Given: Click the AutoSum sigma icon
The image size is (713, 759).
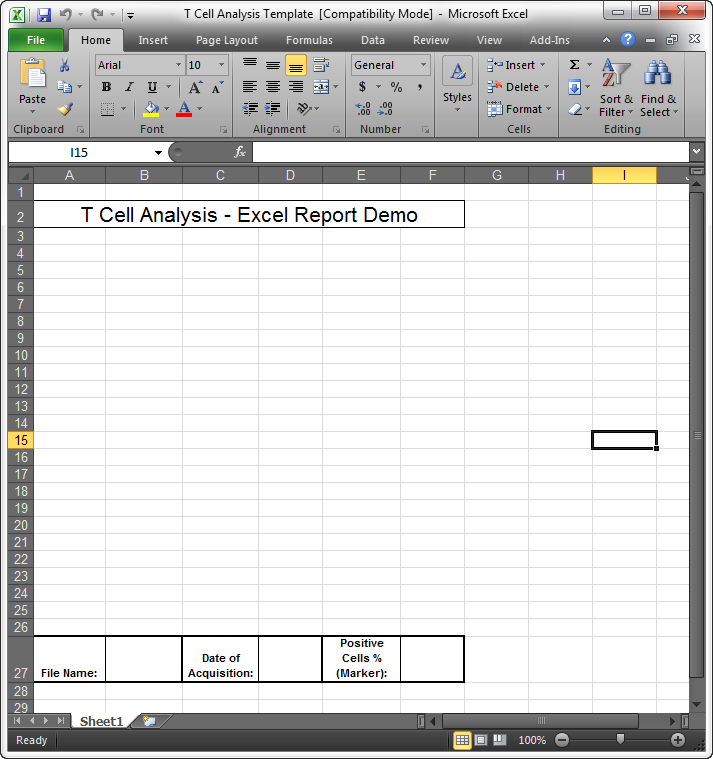Looking at the screenshot, I should (x=575, y=65).
